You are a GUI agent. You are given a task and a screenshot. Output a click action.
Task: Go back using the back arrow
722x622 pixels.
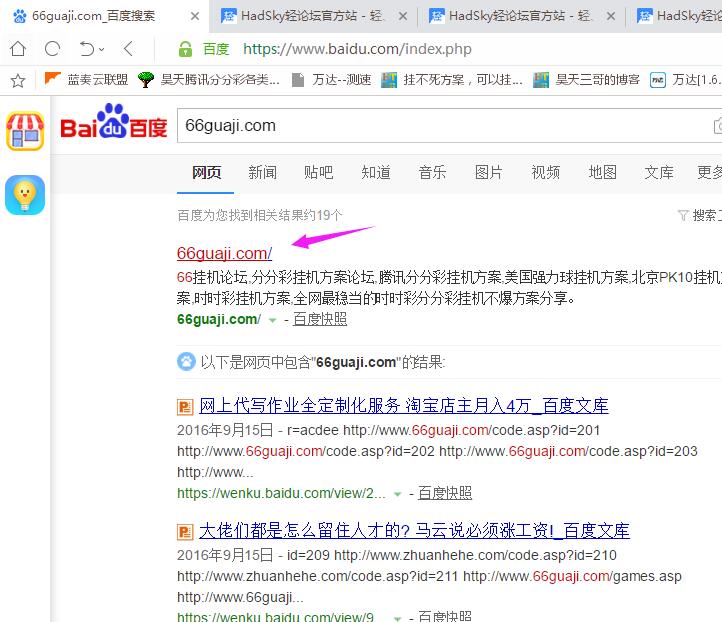pyautogui.click(x=128, y=49)
